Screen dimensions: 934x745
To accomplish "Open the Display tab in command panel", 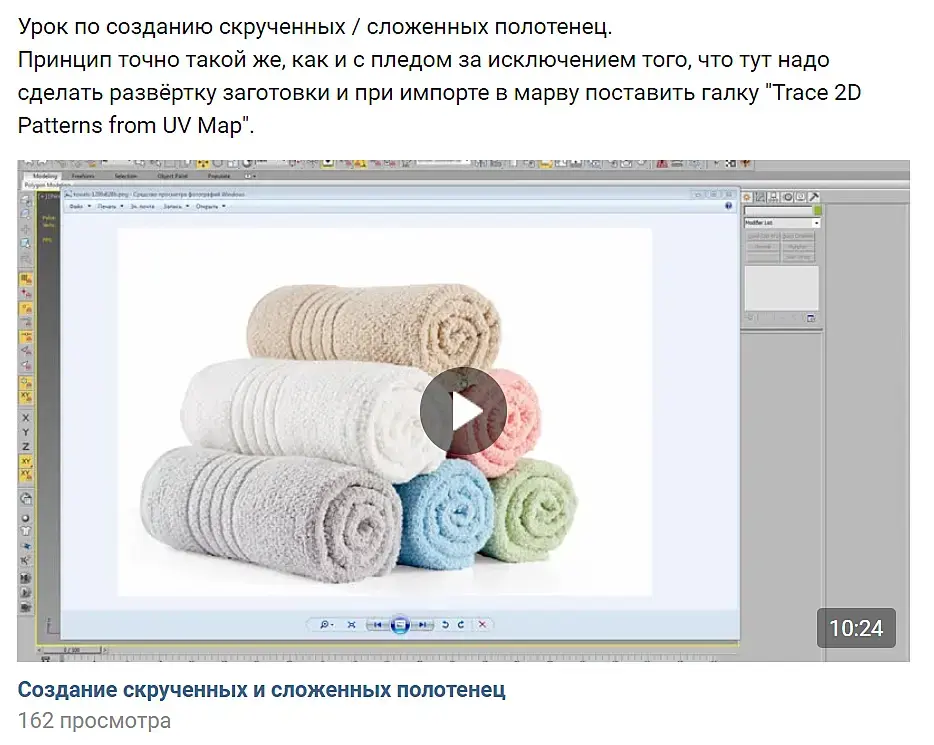I will 801,197.
